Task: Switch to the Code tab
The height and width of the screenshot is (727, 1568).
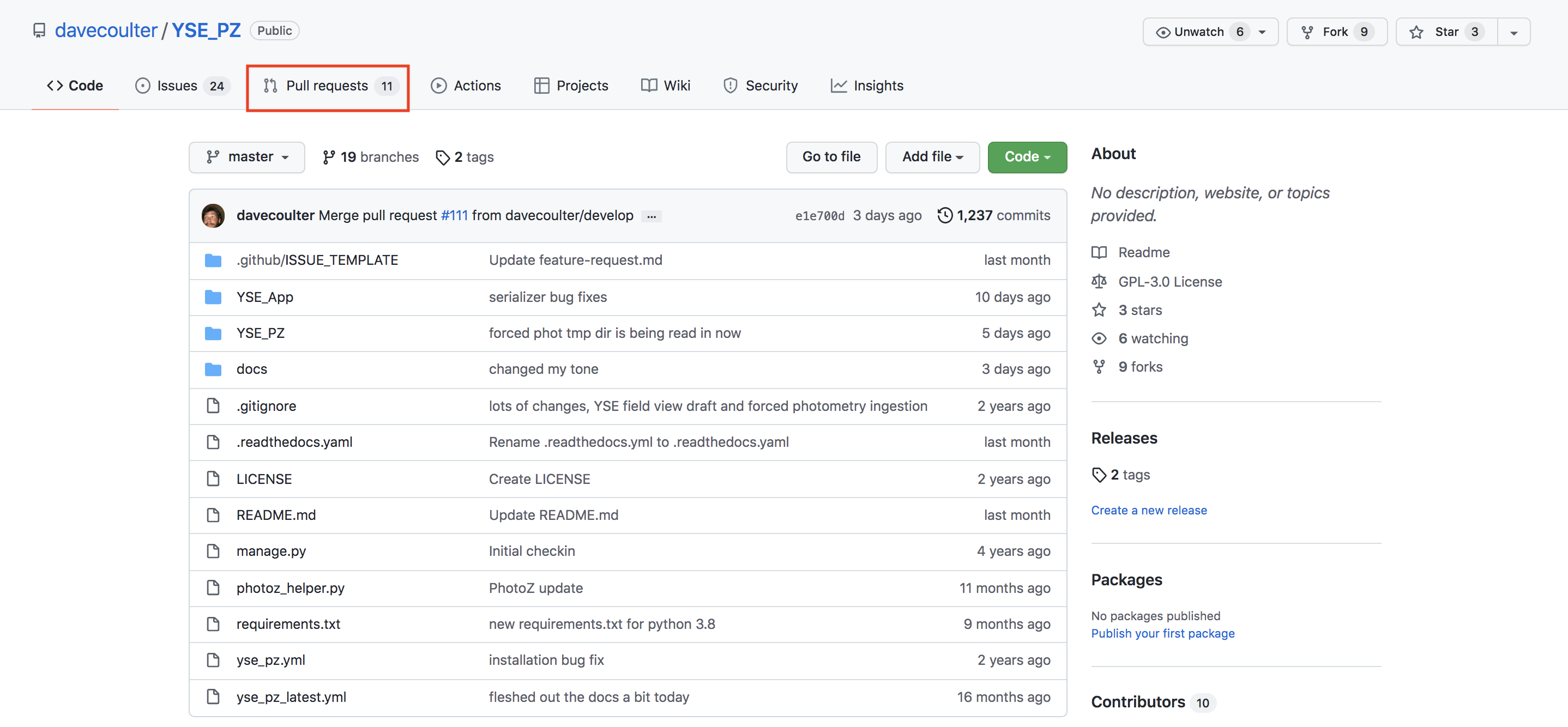Action: point(75,86)
